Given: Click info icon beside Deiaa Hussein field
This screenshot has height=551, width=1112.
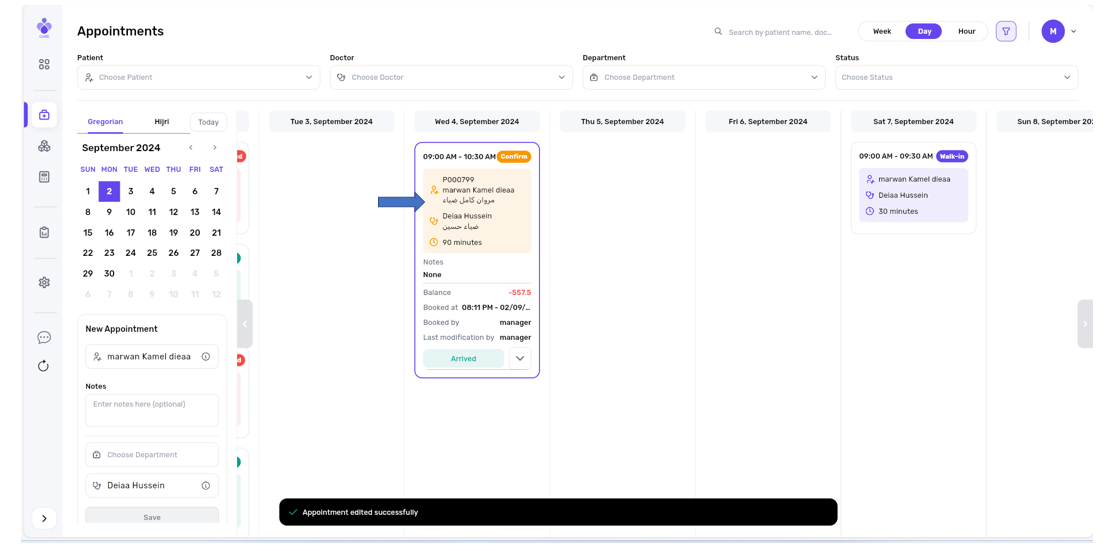Looking at the screenshot, I should click(206, 486).
